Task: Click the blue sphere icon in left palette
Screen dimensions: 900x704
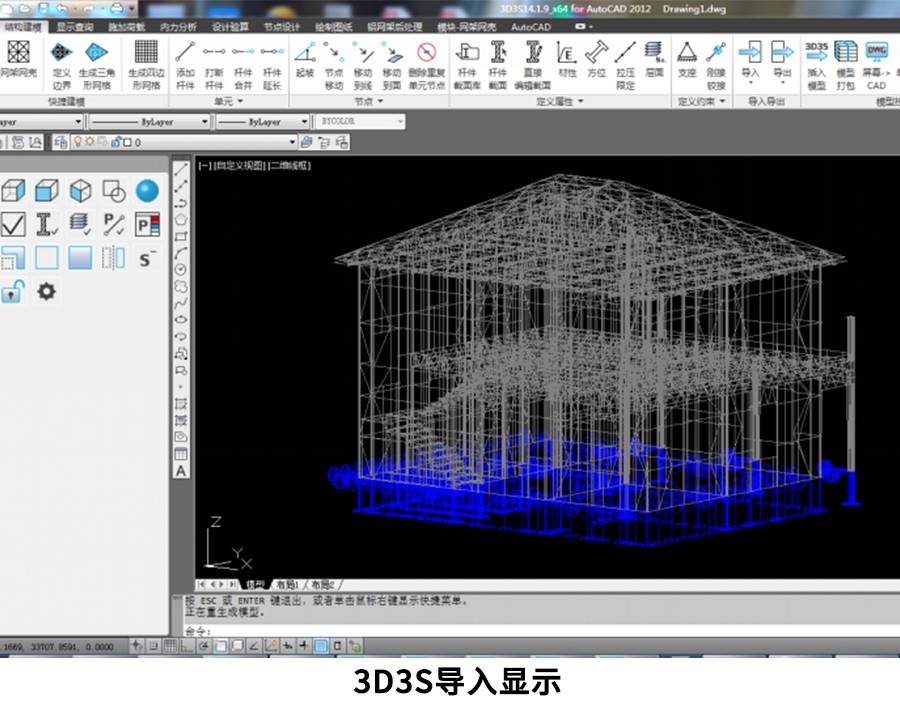Action: (x=148, y=191)
